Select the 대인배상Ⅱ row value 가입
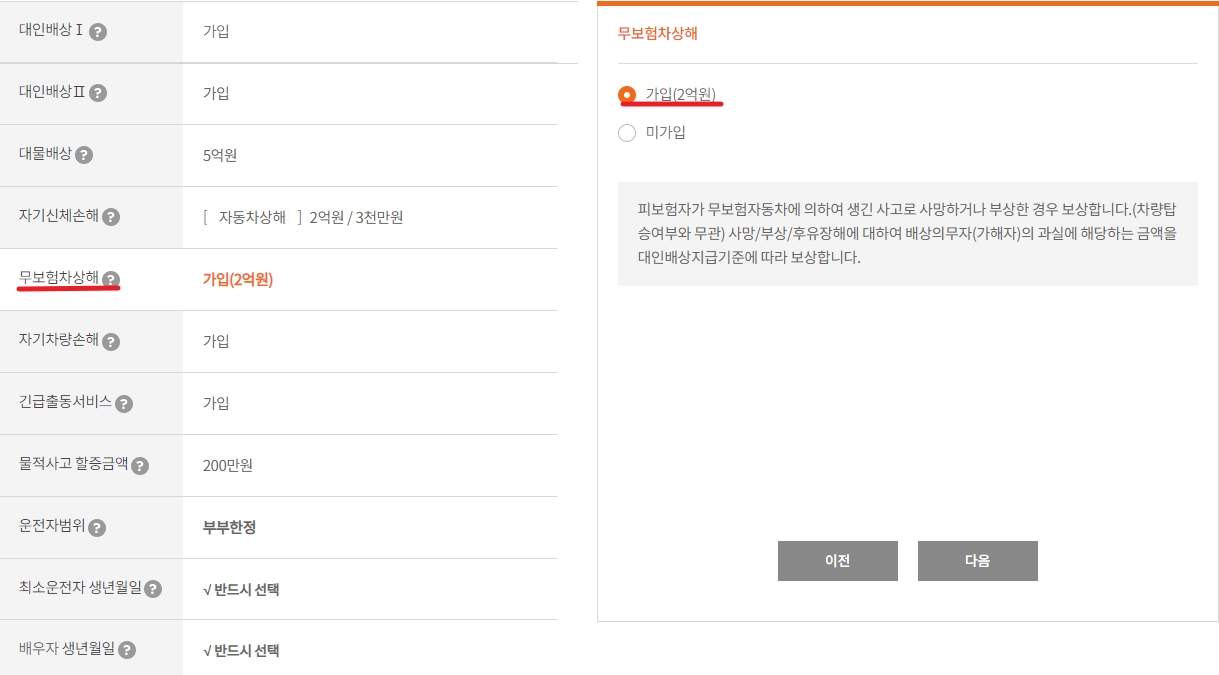Screen dimensions: 1219x675 click(x=216, y=93)
